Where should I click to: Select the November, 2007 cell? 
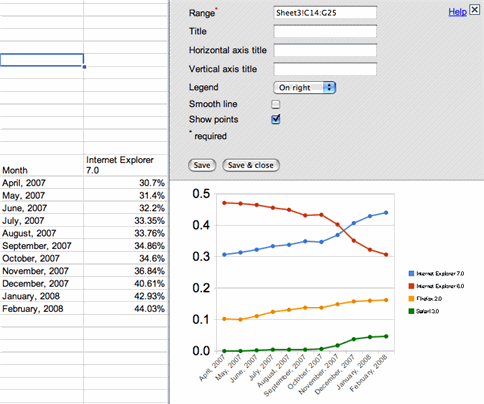point(42,271)
